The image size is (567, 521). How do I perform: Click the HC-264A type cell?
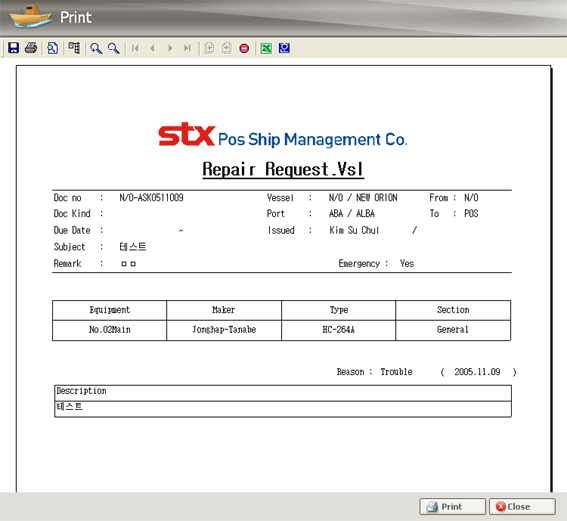tap(338, 330)
